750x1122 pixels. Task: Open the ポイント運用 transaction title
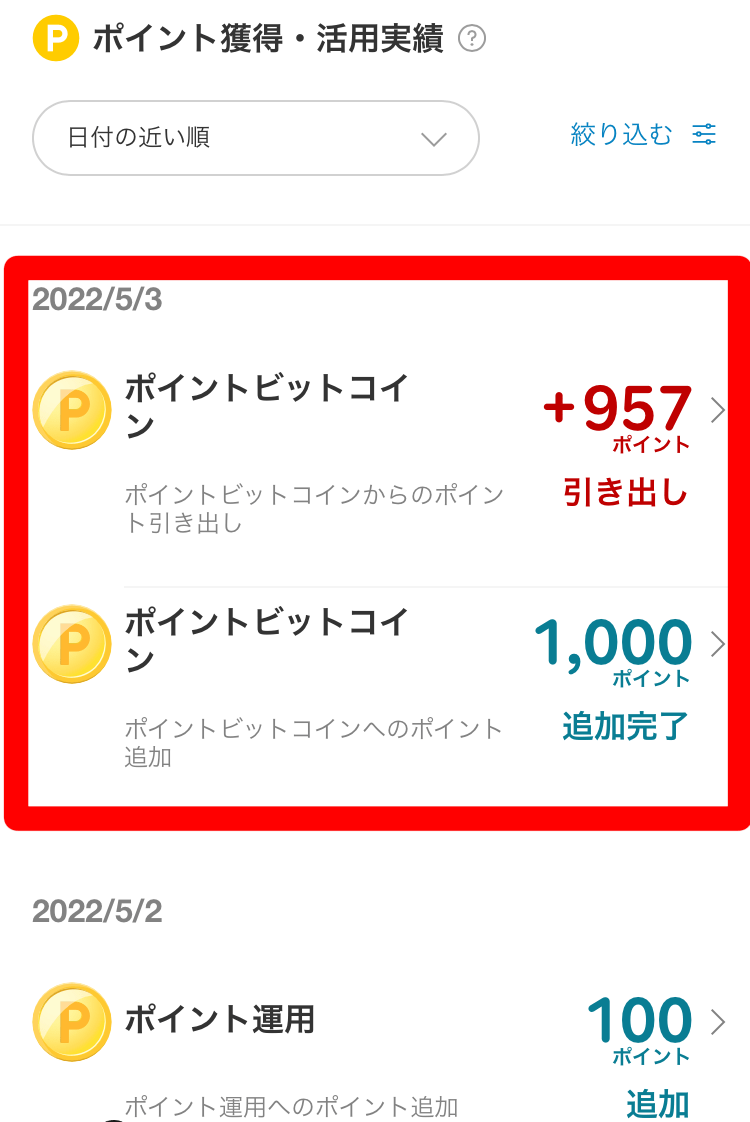coord(220,1020)
